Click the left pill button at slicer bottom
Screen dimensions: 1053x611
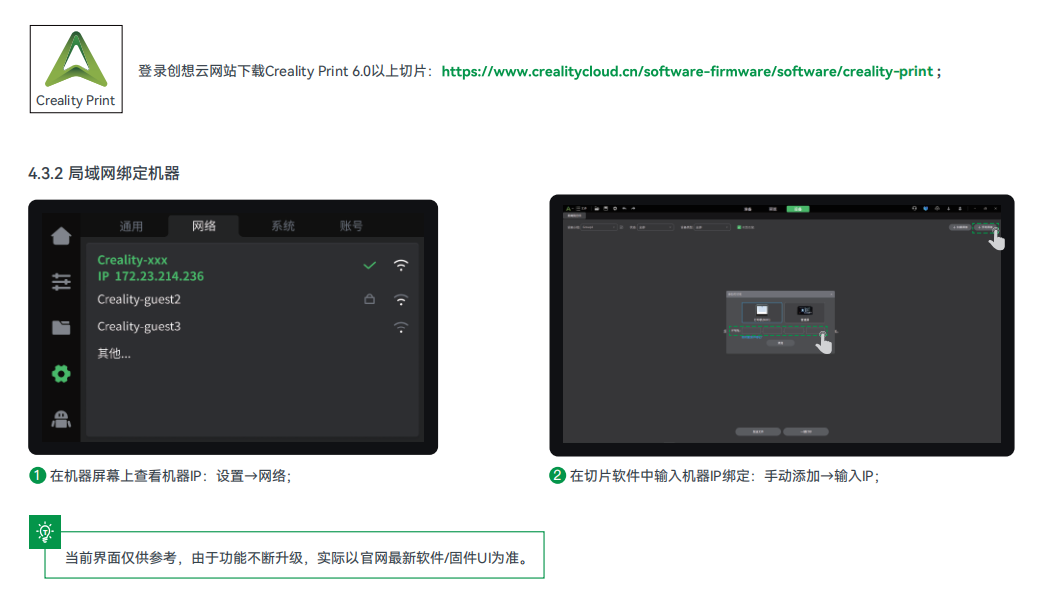(x=758, y=432)
